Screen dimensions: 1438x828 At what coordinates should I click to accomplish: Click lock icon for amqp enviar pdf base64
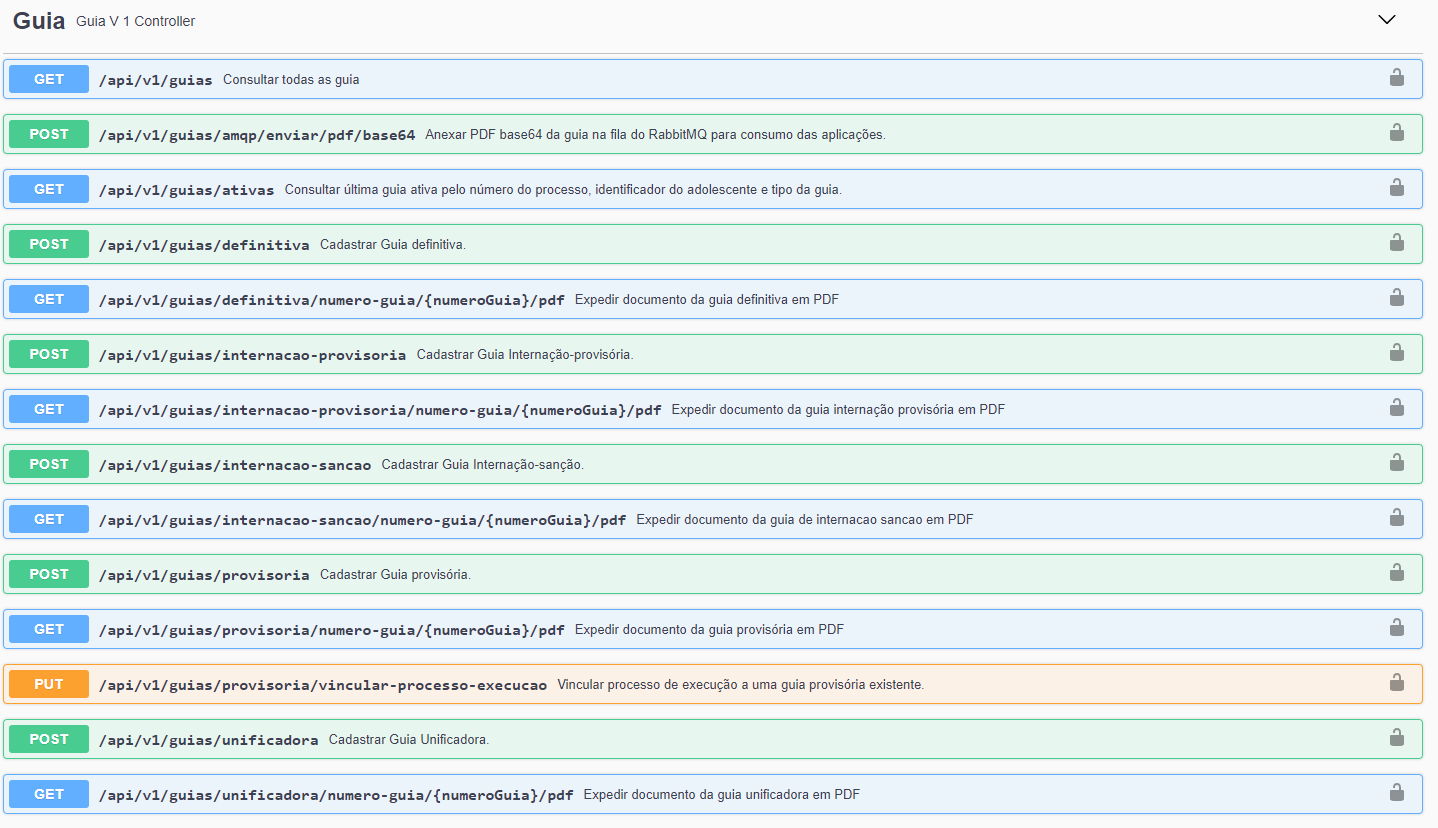coord(1396,133)
